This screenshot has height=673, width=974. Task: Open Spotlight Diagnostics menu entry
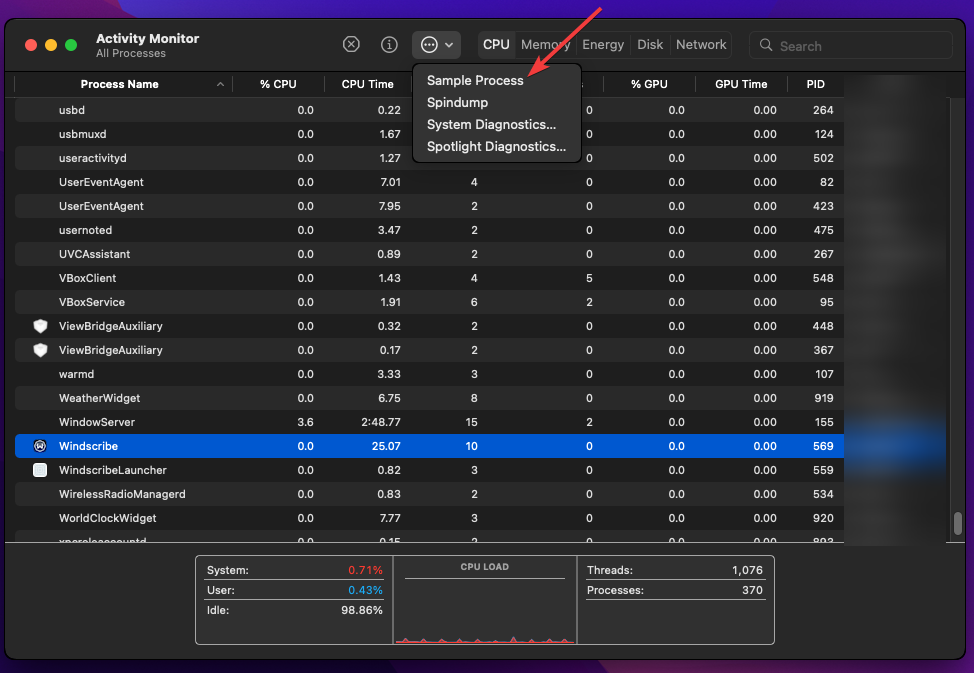[496, 146]
